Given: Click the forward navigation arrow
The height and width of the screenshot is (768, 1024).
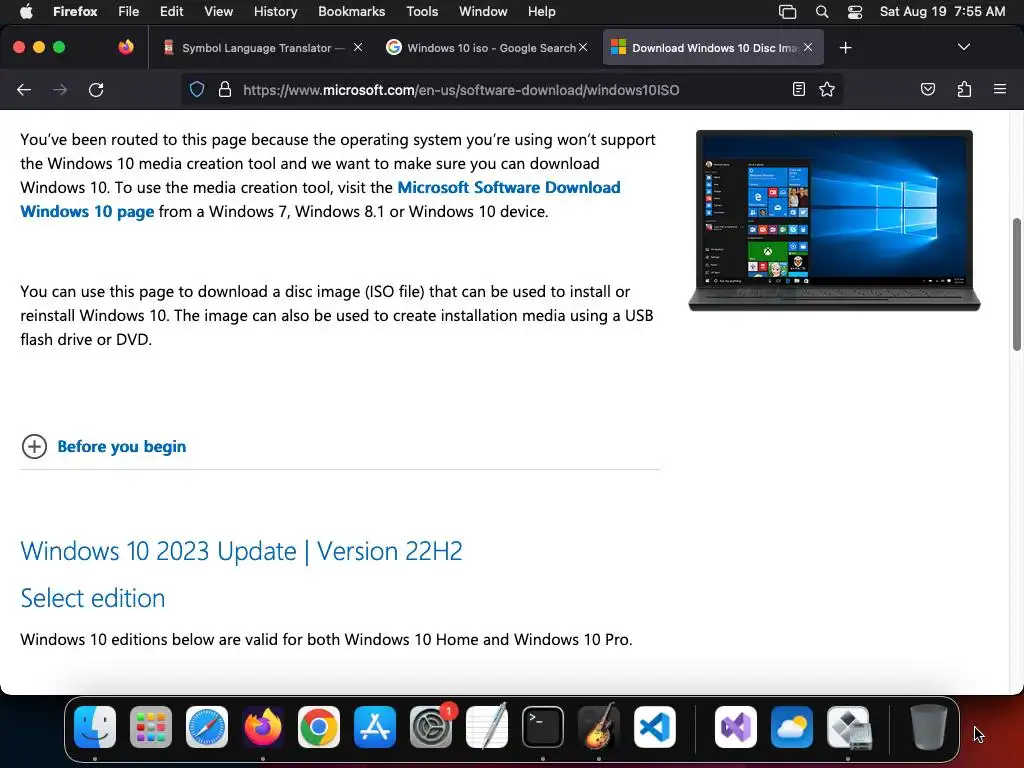Looking at the screenshot, I should pyautogui.click(x=60, y=90).
